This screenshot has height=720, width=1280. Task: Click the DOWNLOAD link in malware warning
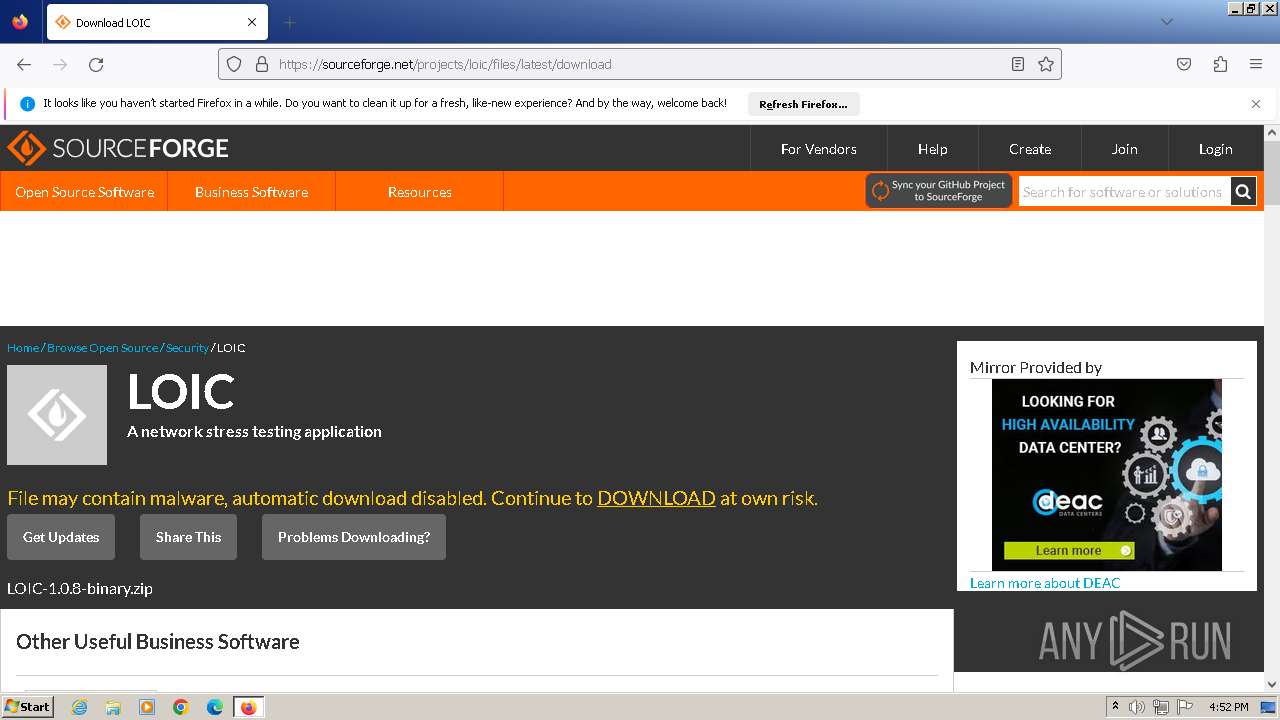pyautogui.click(x=656, y=498)
